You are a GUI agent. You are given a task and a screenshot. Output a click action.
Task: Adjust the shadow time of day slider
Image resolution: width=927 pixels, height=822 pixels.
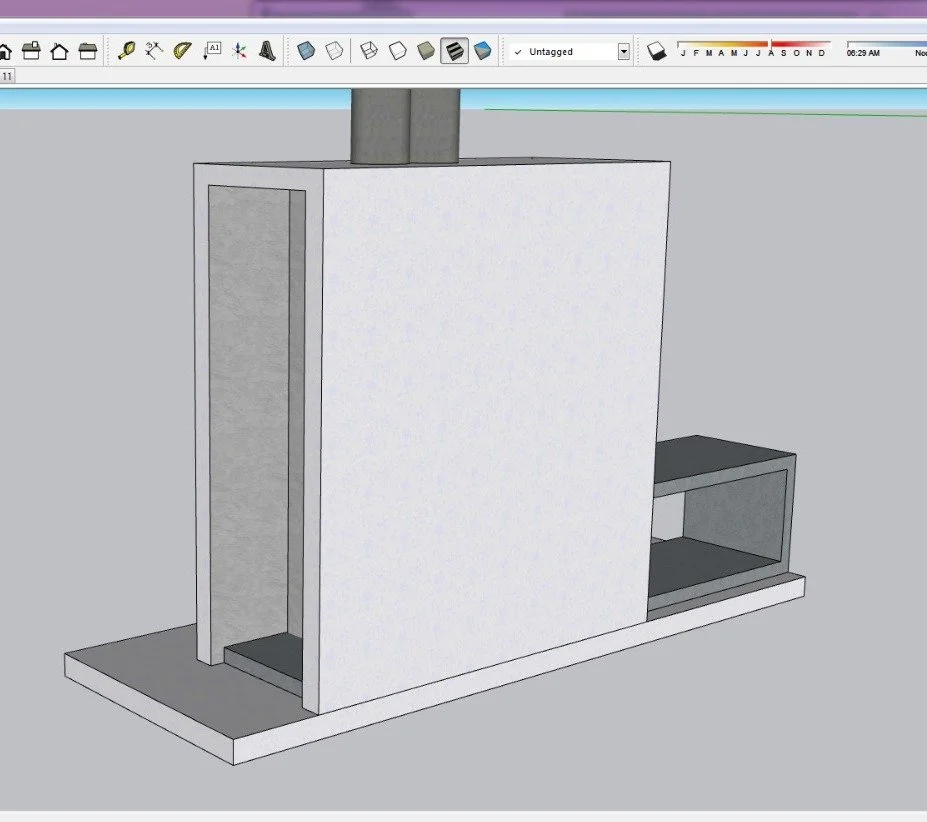click(x=886, y=49)
